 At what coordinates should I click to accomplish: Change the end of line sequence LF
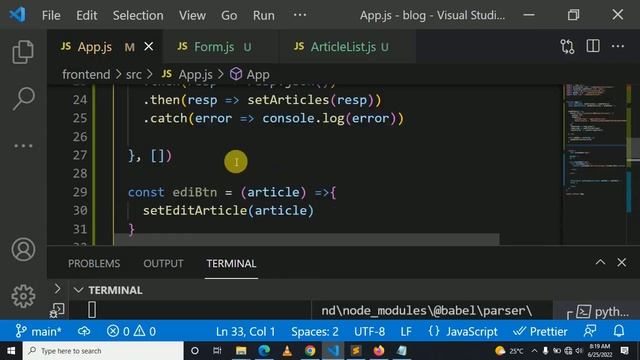tap(406, 331)
